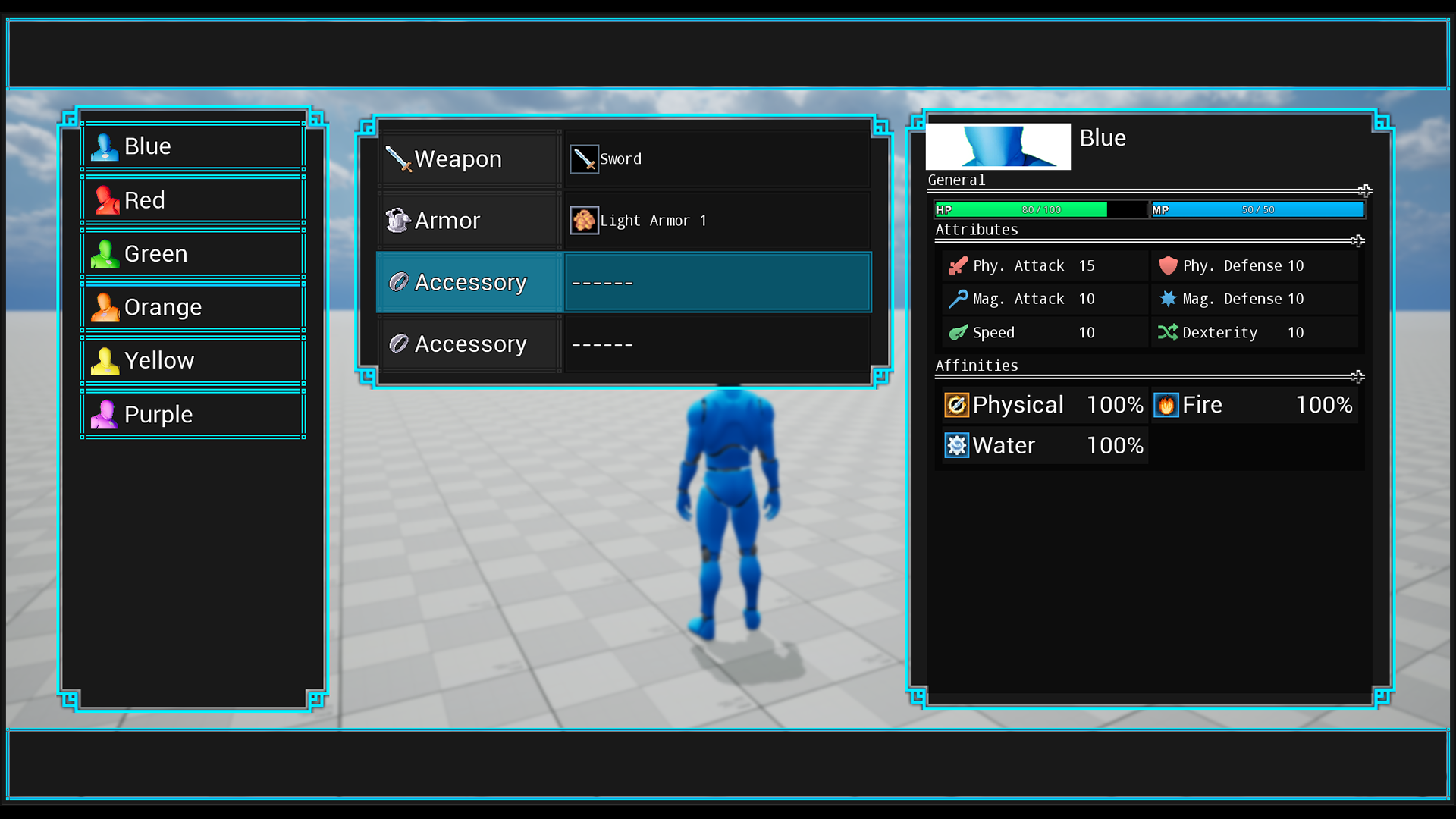Select the Red character entry

point(193,199)
